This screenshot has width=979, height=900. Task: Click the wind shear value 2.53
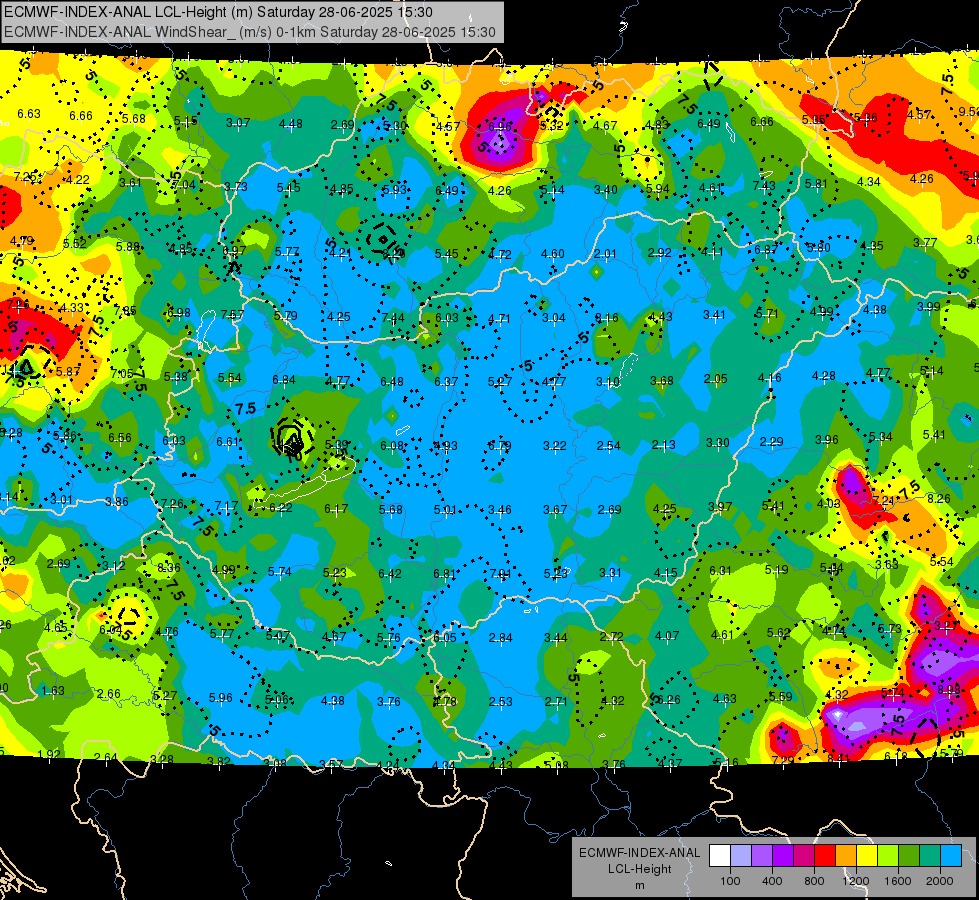click(x=501, y=701)
